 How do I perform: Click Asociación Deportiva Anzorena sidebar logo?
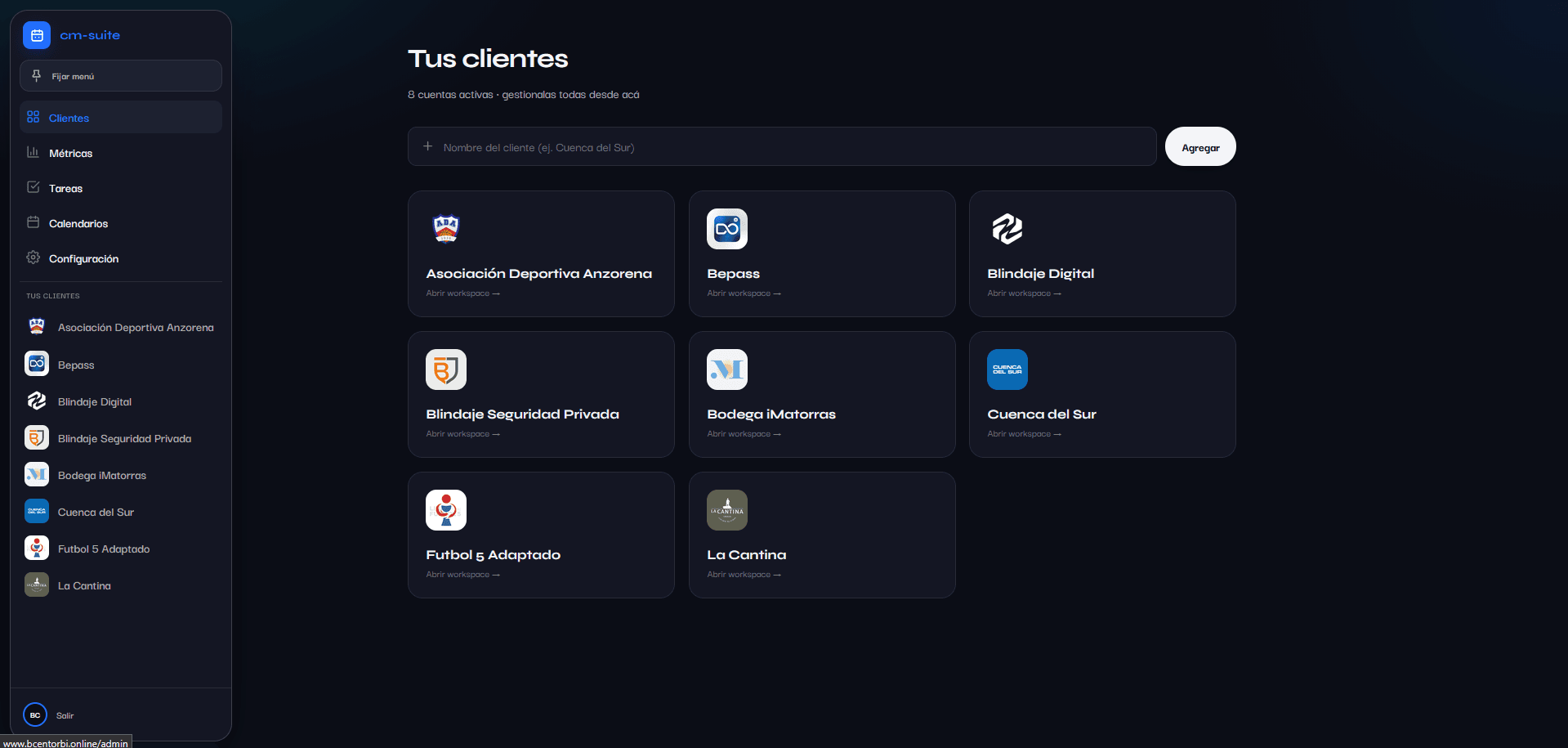(x=37, y=327)
